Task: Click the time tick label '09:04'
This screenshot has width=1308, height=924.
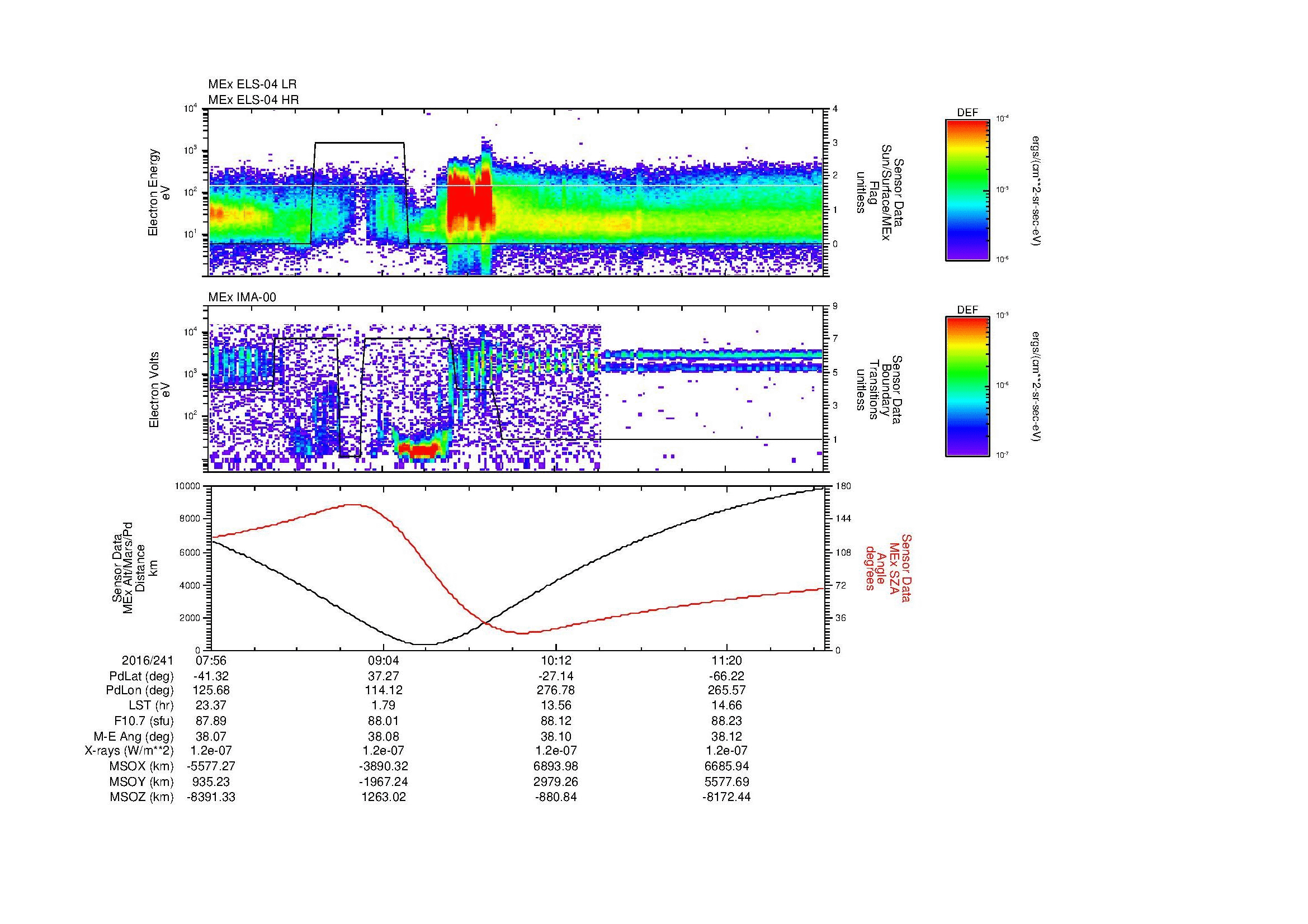Action: pos(384,660)
